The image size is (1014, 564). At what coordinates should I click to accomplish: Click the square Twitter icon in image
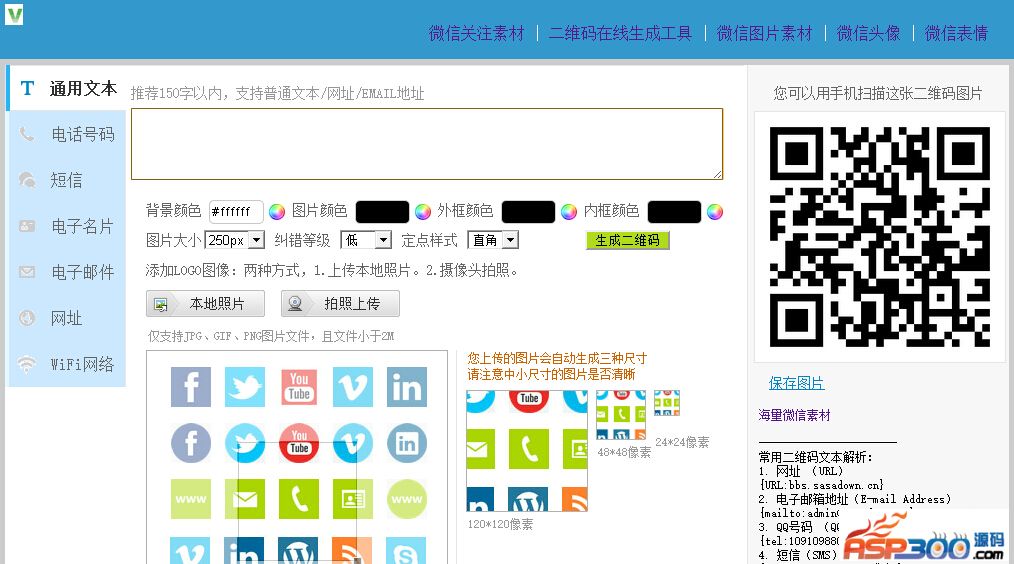point(245,387)
